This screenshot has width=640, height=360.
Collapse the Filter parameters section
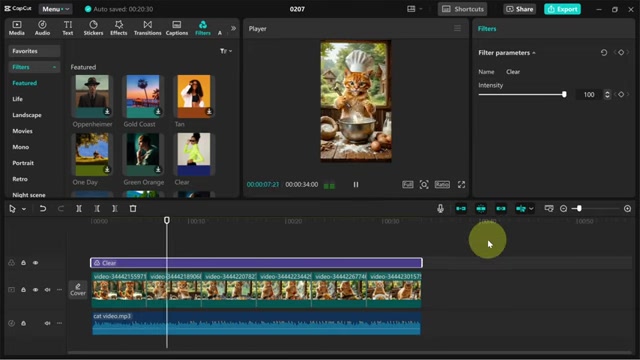coord(534,53)
